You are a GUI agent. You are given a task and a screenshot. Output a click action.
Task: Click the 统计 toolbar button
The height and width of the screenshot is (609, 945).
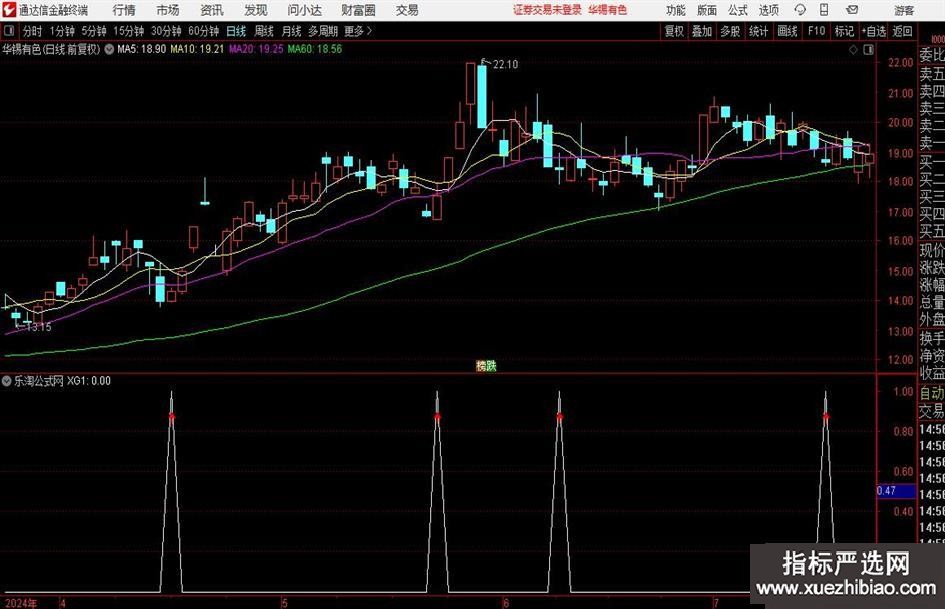(758, 31)
